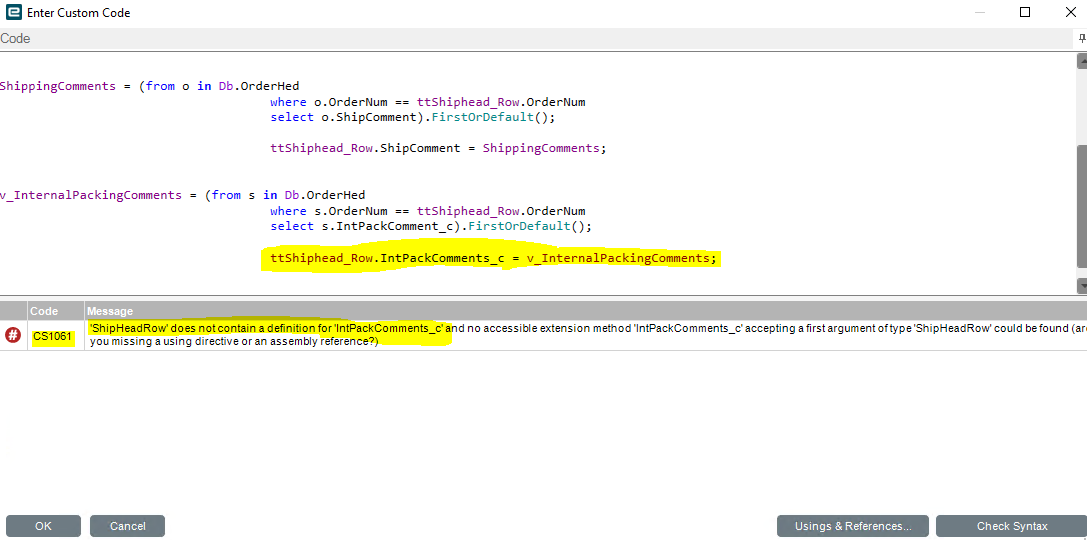Close the Enter Custom Code window
This screenshot has width=1087, height=541.
pos(1070,12)
